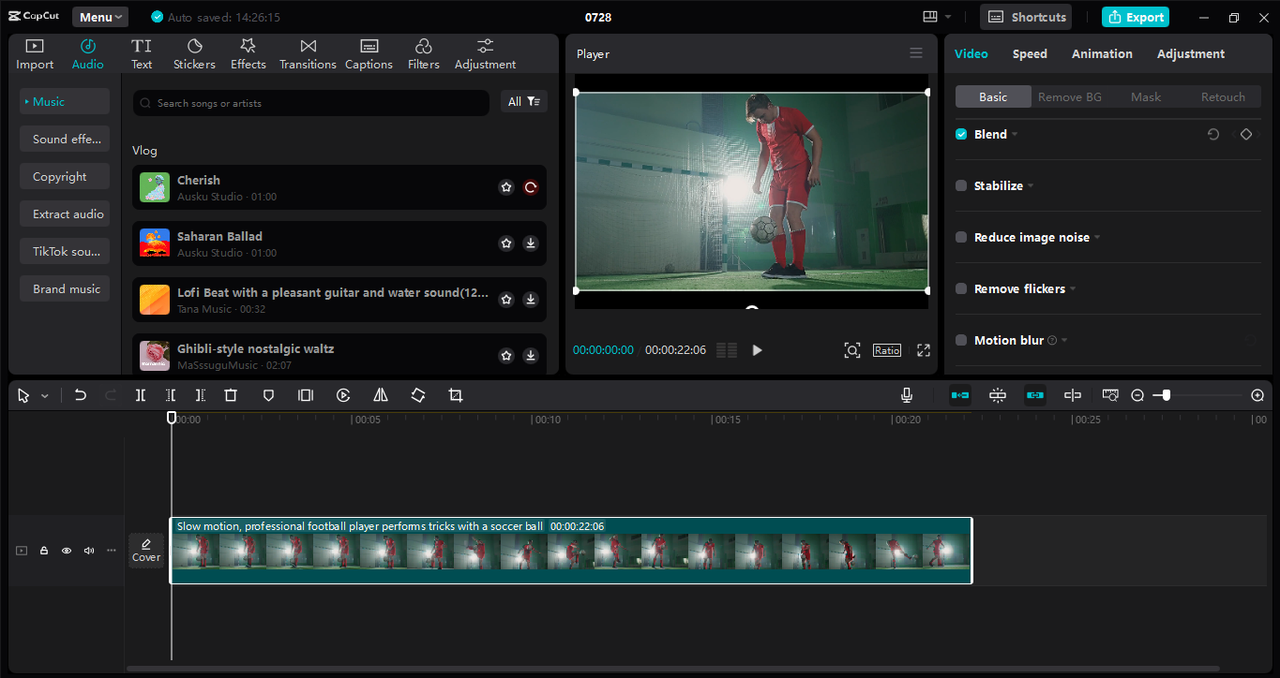Open the Adjustment tab in media toolbar
Image resolution: width=1280 pixels, height=678 pixels.
485,54
